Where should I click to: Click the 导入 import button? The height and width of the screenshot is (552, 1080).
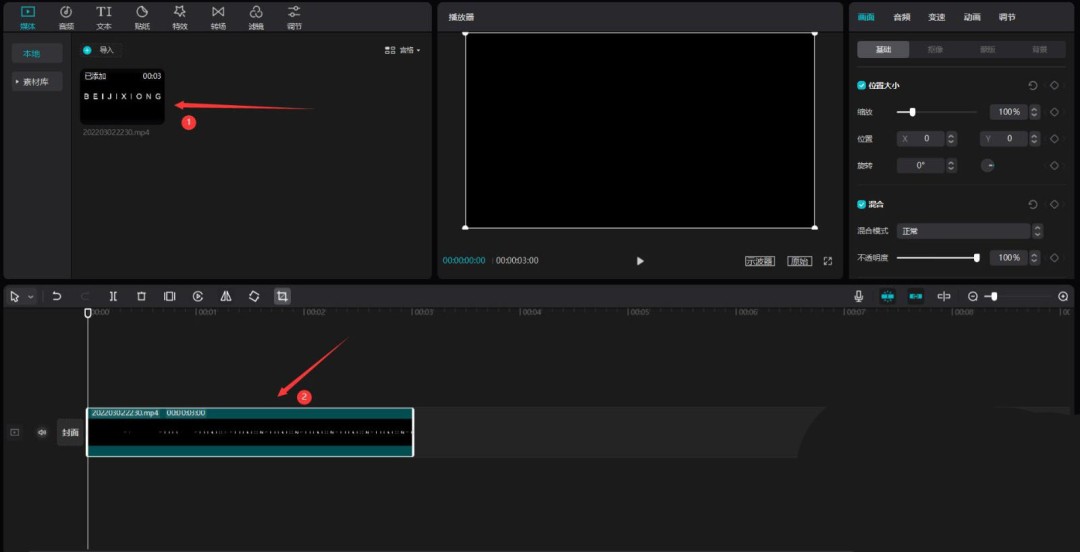[100, 50]
